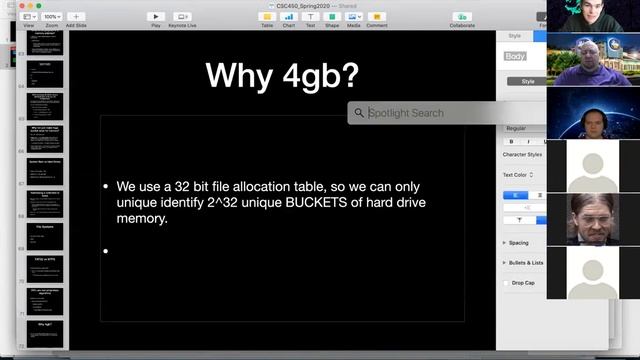640x360 pixels.
Task: Select participant video with purple shirt
Action: point(593,60)
